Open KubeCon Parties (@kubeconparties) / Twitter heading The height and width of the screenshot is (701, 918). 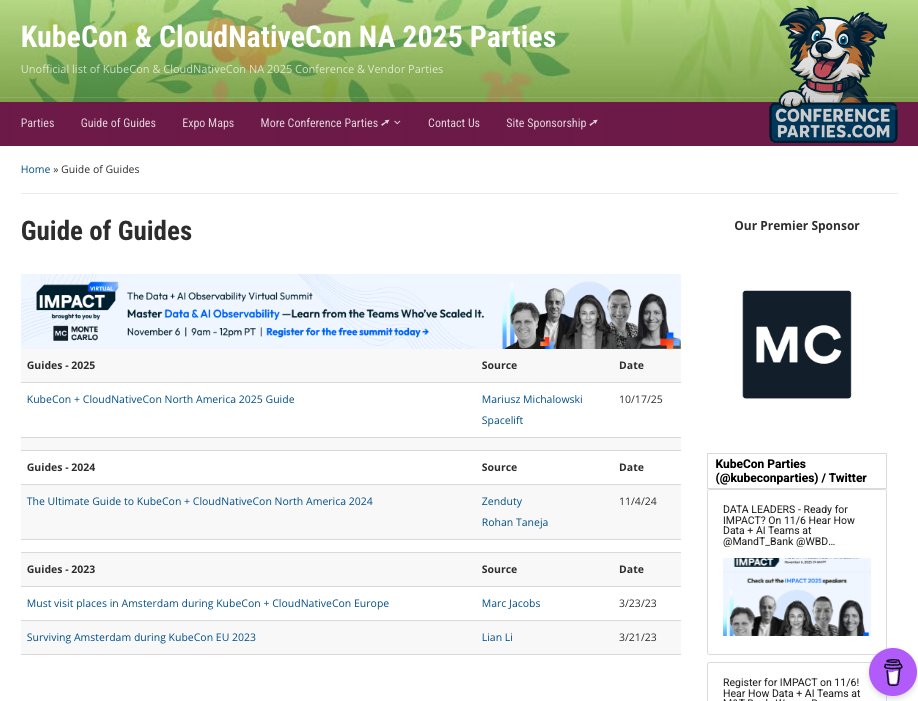tap(791, 471)
